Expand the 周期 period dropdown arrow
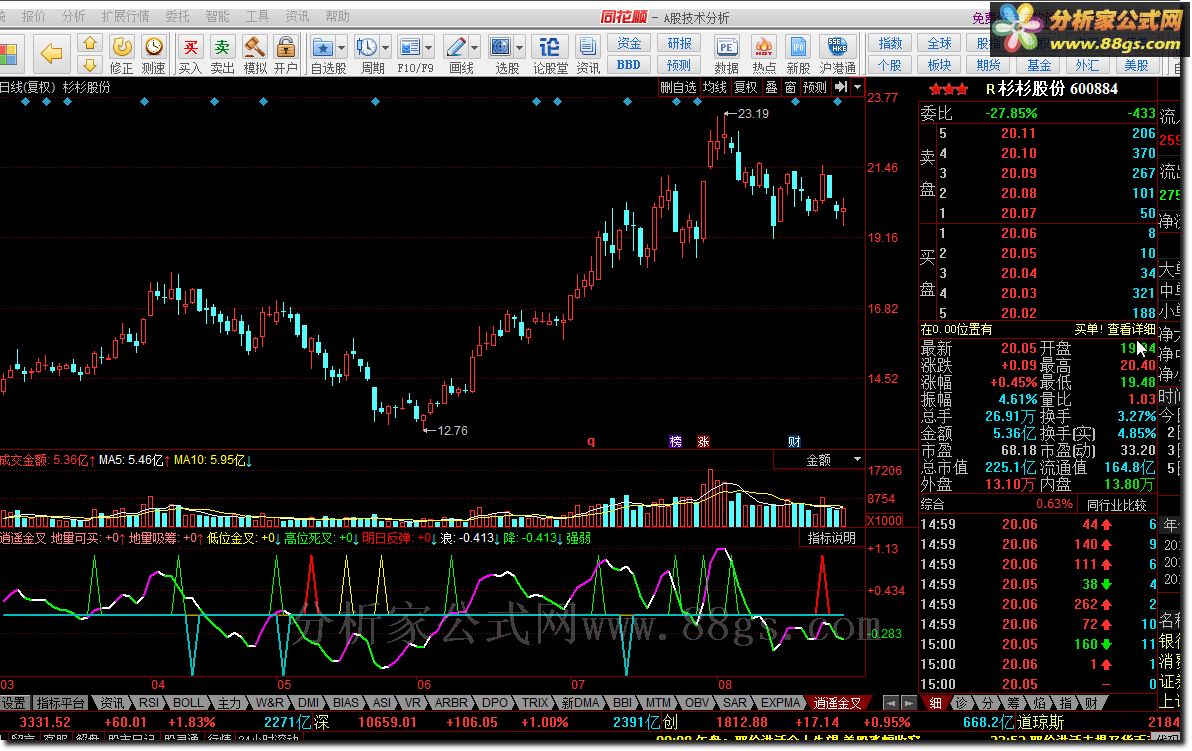Viewport: 1192px width, 751px height. pyautogui.click(x=385, y=48)
